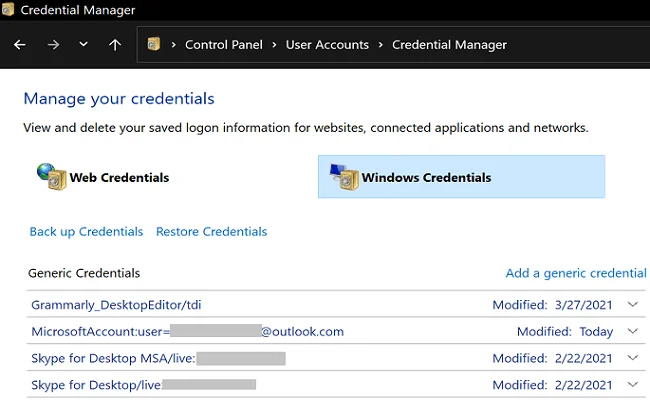Expand Grammarly credential row chevron
Viewport: 650px width, 400px height.
click(633, 305)
